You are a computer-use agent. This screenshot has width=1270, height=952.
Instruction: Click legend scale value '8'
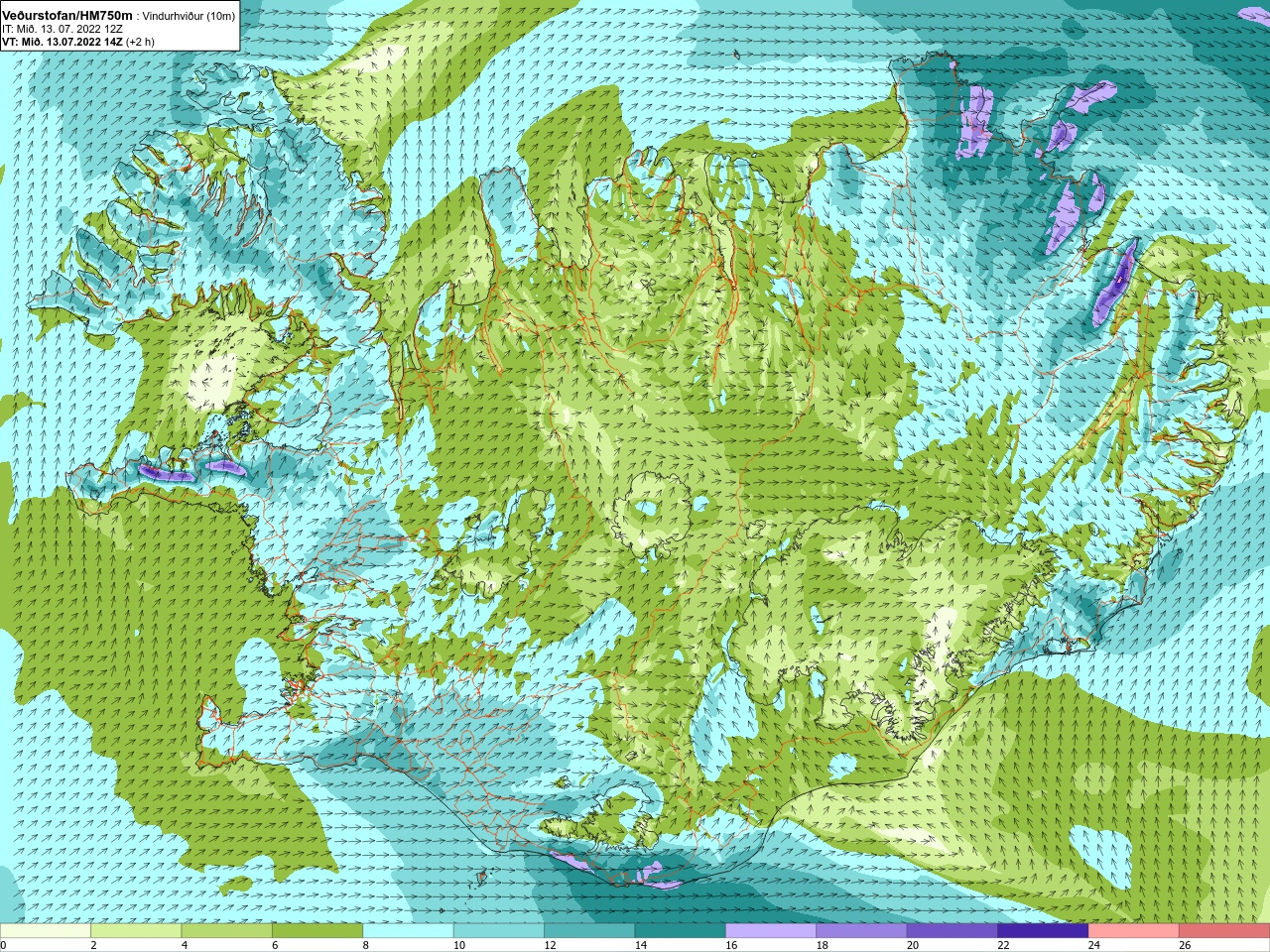(x=365, y=946)
